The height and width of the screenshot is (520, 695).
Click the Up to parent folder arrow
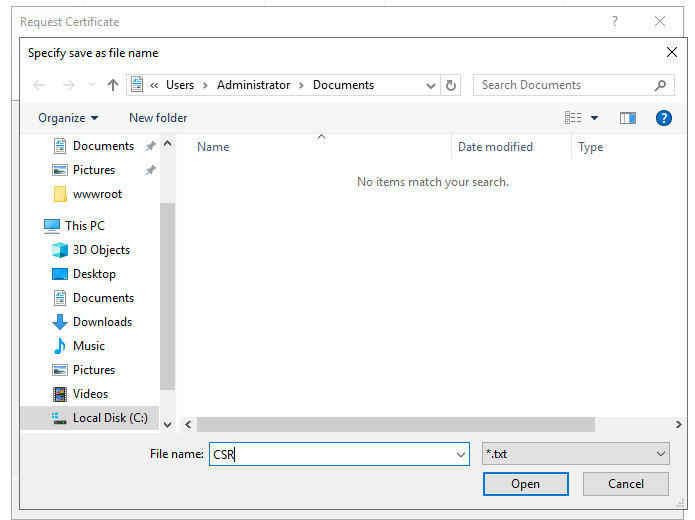(113, 85)
